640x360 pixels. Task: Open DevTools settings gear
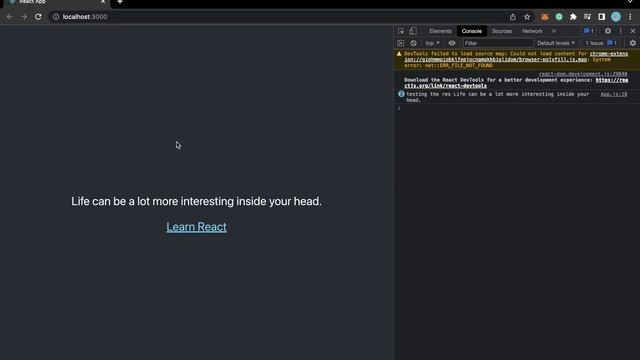[x=608, y=31]
